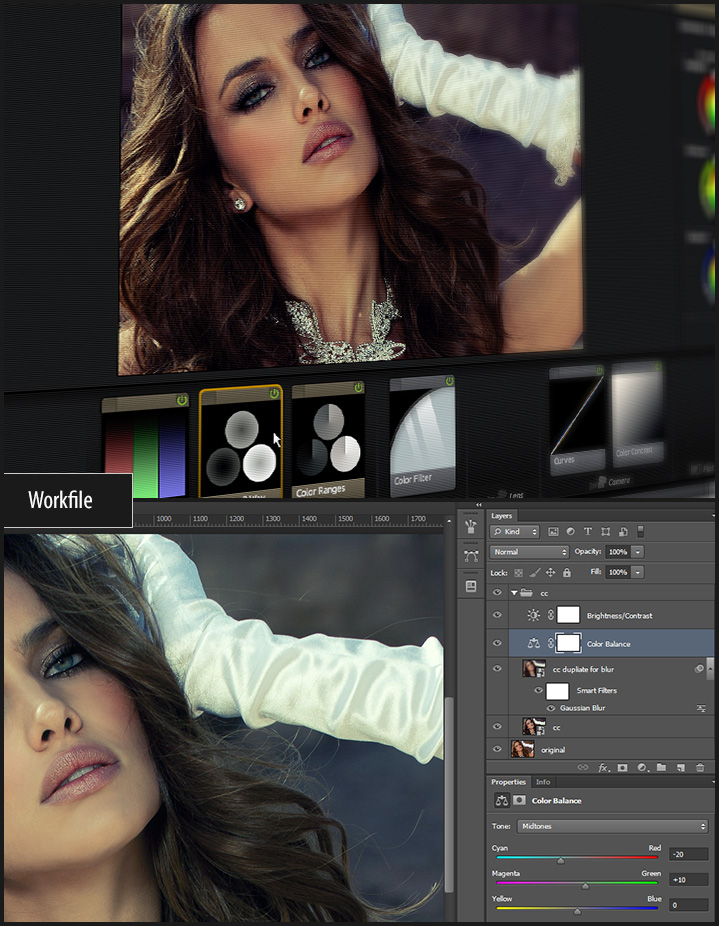Click the new group folder icon
The height and width of the screenshot is (926, 719).
tap(661, 767)
